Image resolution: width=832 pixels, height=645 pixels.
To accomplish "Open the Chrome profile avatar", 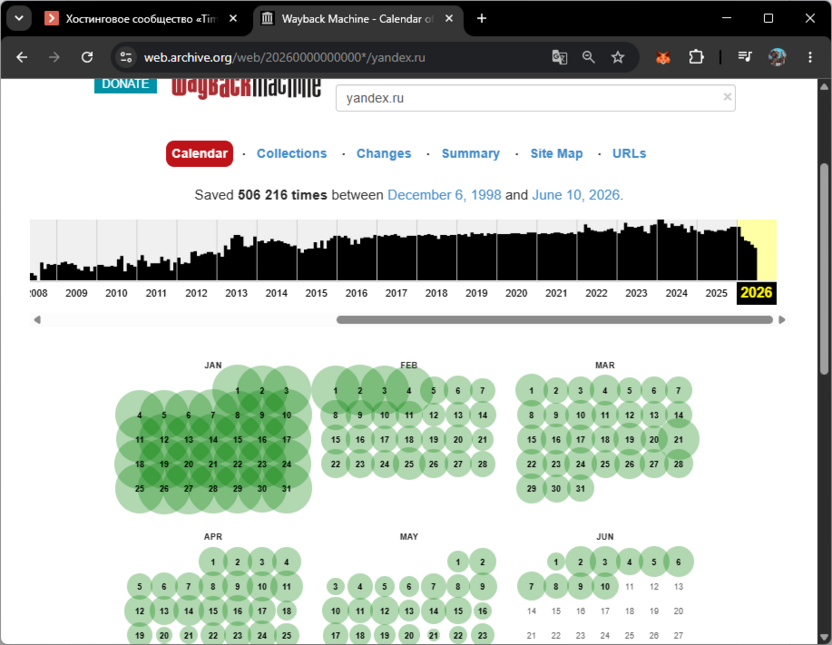I will [777, 57].
